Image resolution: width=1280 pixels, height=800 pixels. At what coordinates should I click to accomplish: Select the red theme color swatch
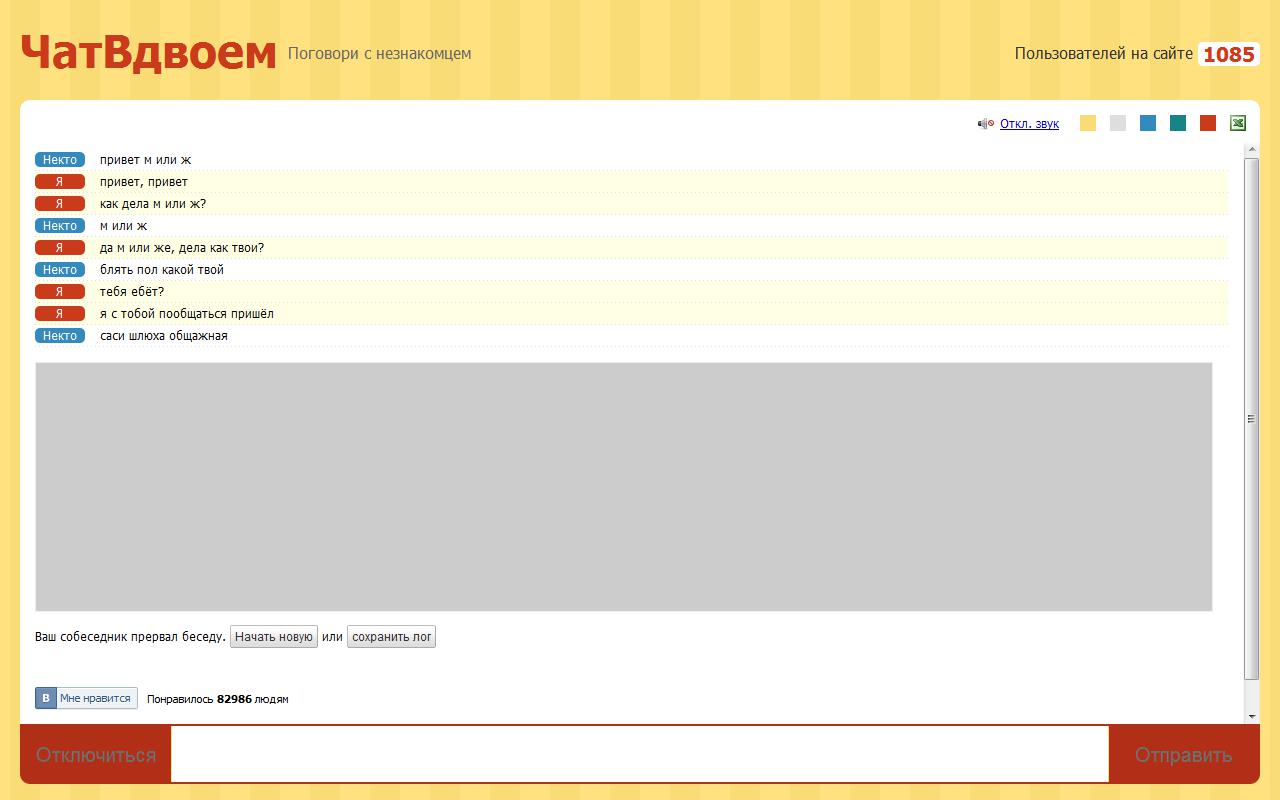(x=1208, y=123)
